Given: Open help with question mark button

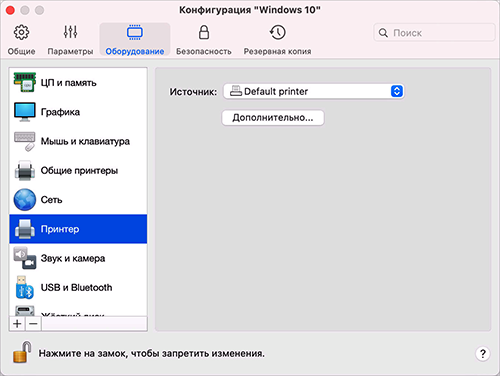Looking at the screenshot, I should [482, 353].
